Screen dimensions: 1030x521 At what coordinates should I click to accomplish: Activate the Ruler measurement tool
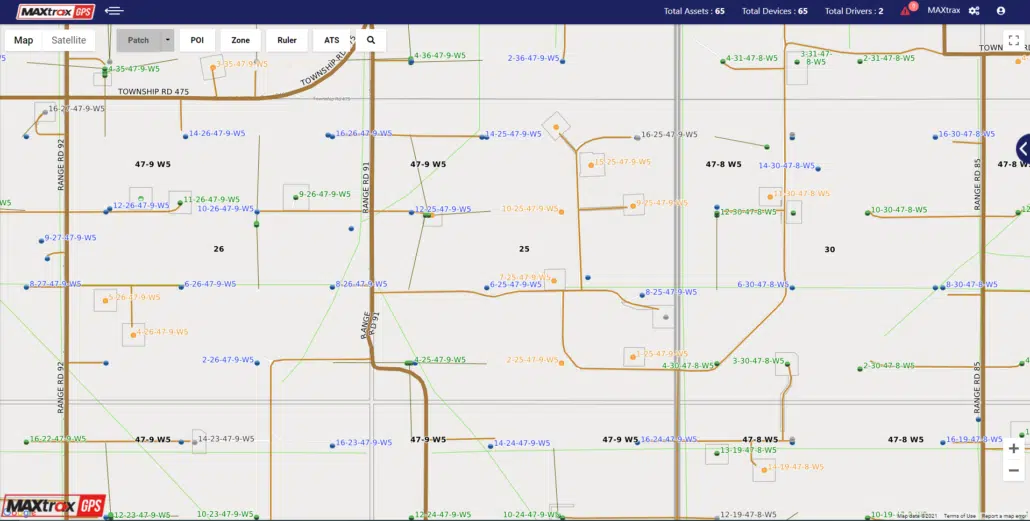click(287, 40)
